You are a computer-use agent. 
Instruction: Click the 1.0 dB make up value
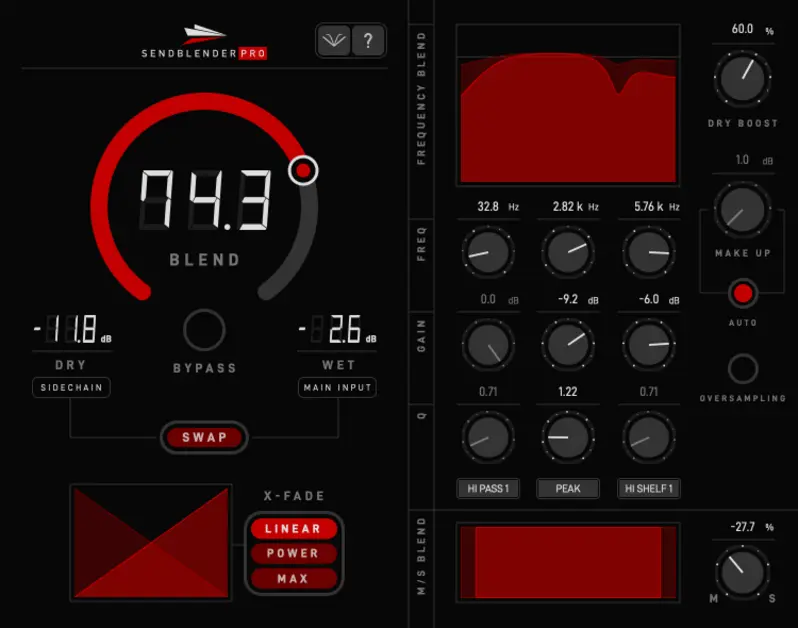click(754, 160)
